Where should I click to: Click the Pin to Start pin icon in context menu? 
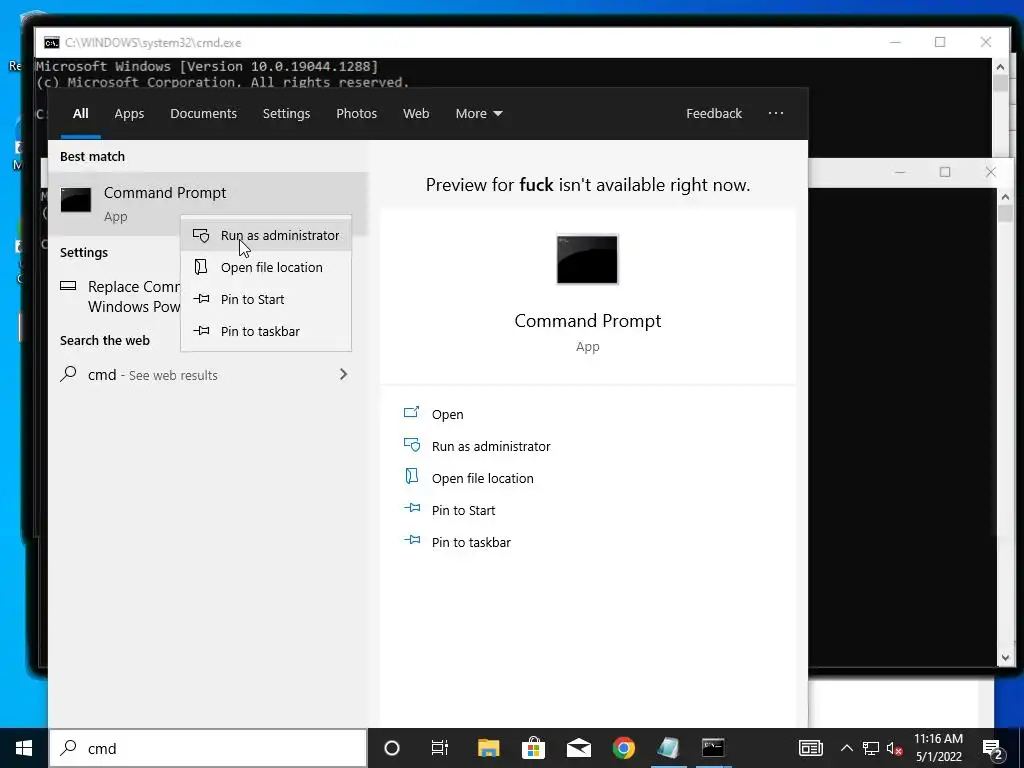tap(201, 298)
